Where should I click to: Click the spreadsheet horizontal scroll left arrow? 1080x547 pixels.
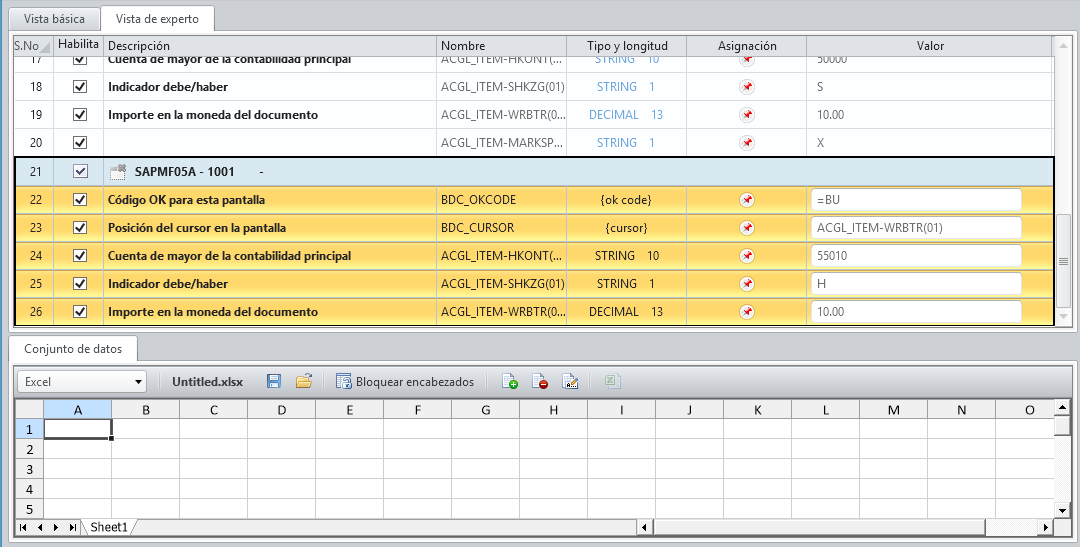[645, 528]
